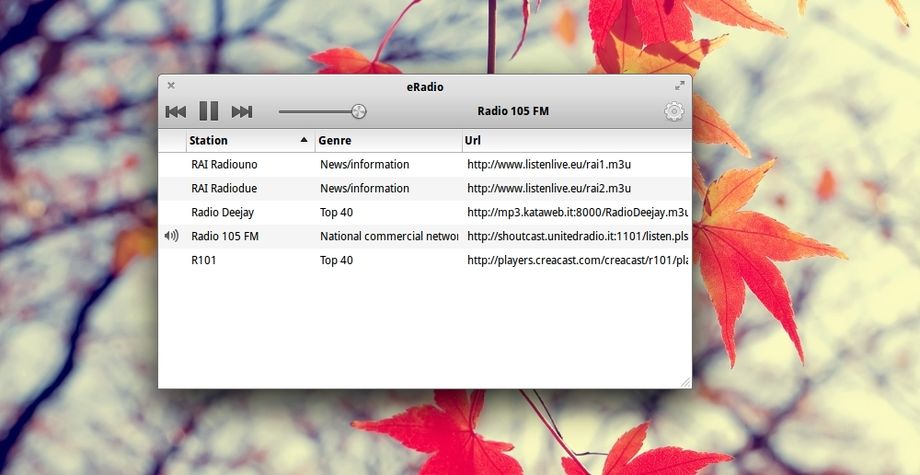Close the eRadio window
This screenshot has height=475, width=920.
click(x=171, y=86)
